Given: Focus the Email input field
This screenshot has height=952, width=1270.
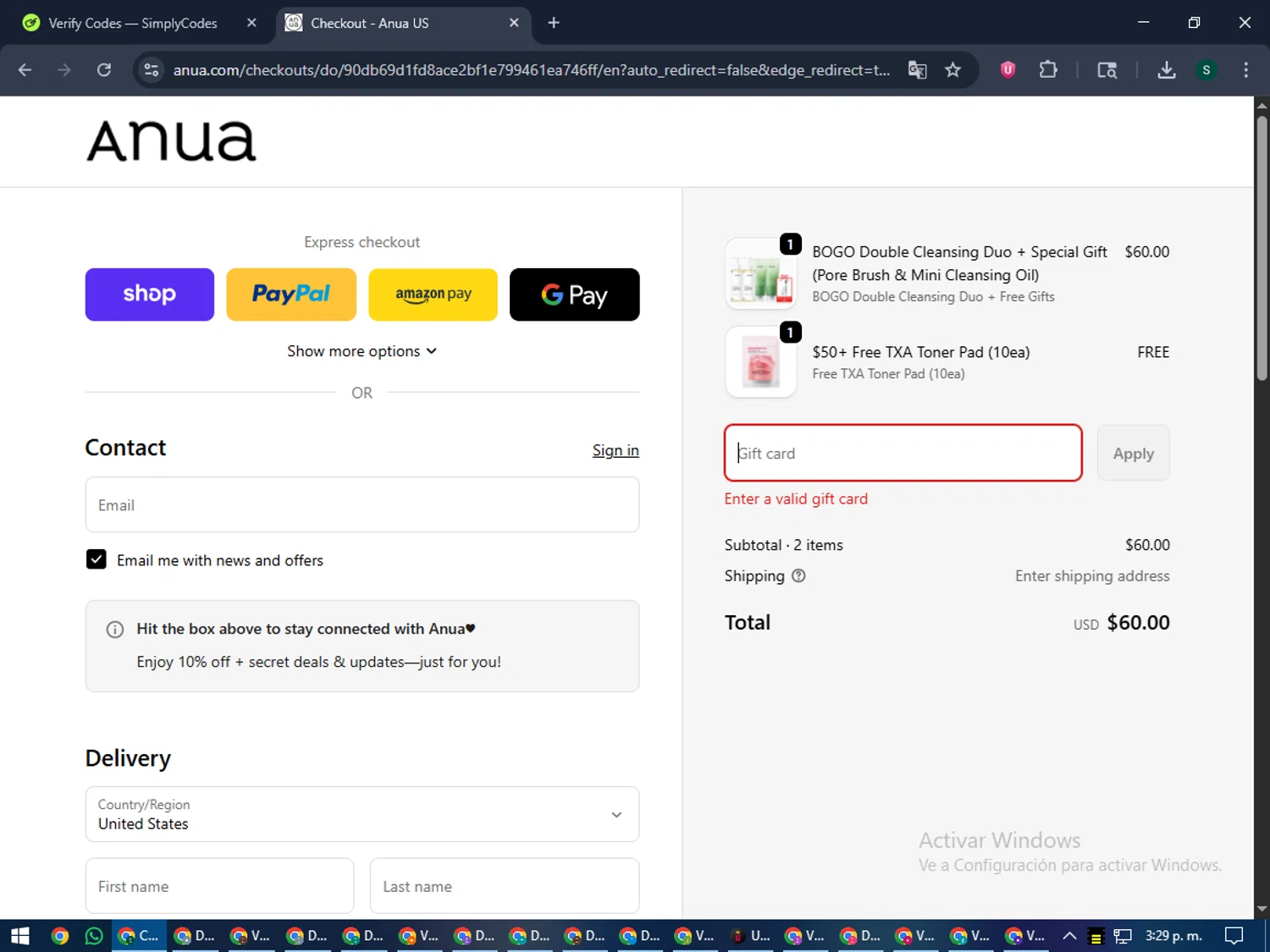Looking at the screenshot, I should click(x=362, y=505).
